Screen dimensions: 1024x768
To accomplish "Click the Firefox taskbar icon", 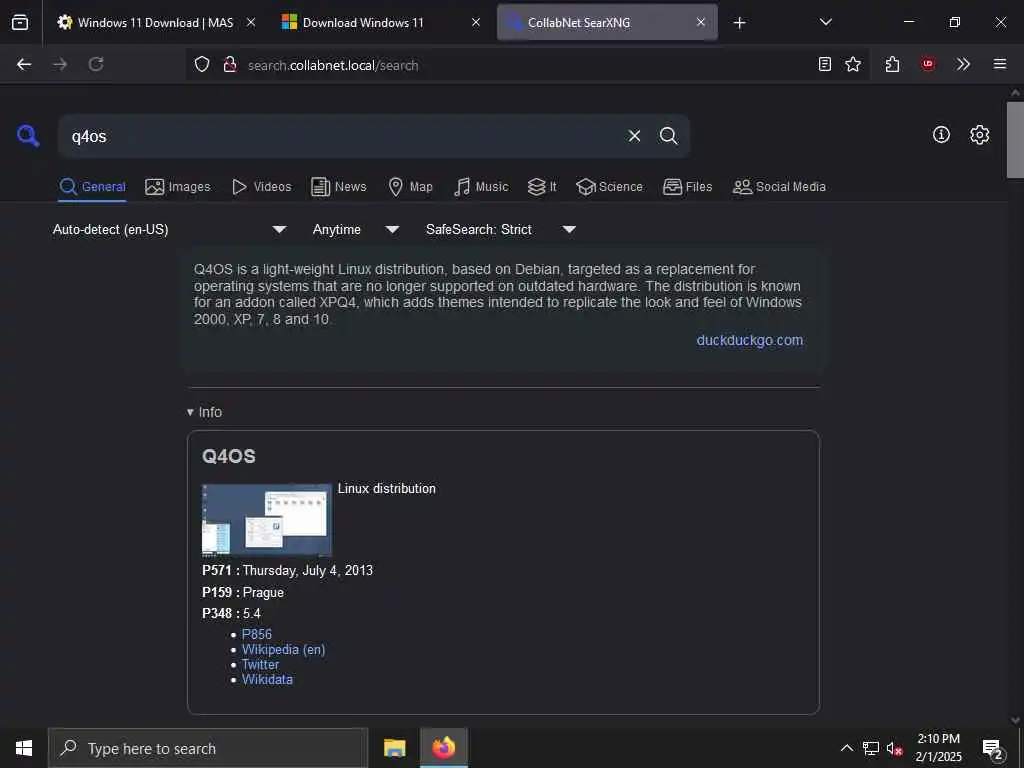I will coord(443,748).
